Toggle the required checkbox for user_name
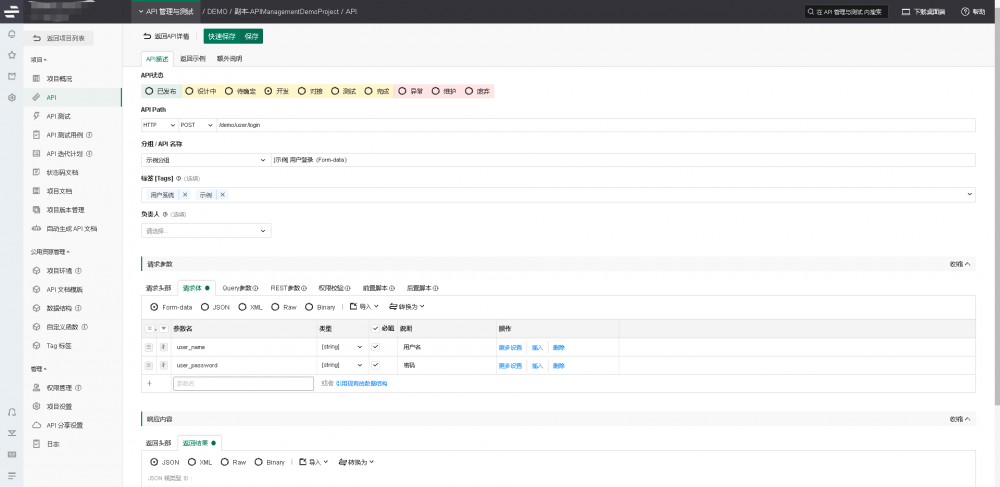 [x=375, y=347]
